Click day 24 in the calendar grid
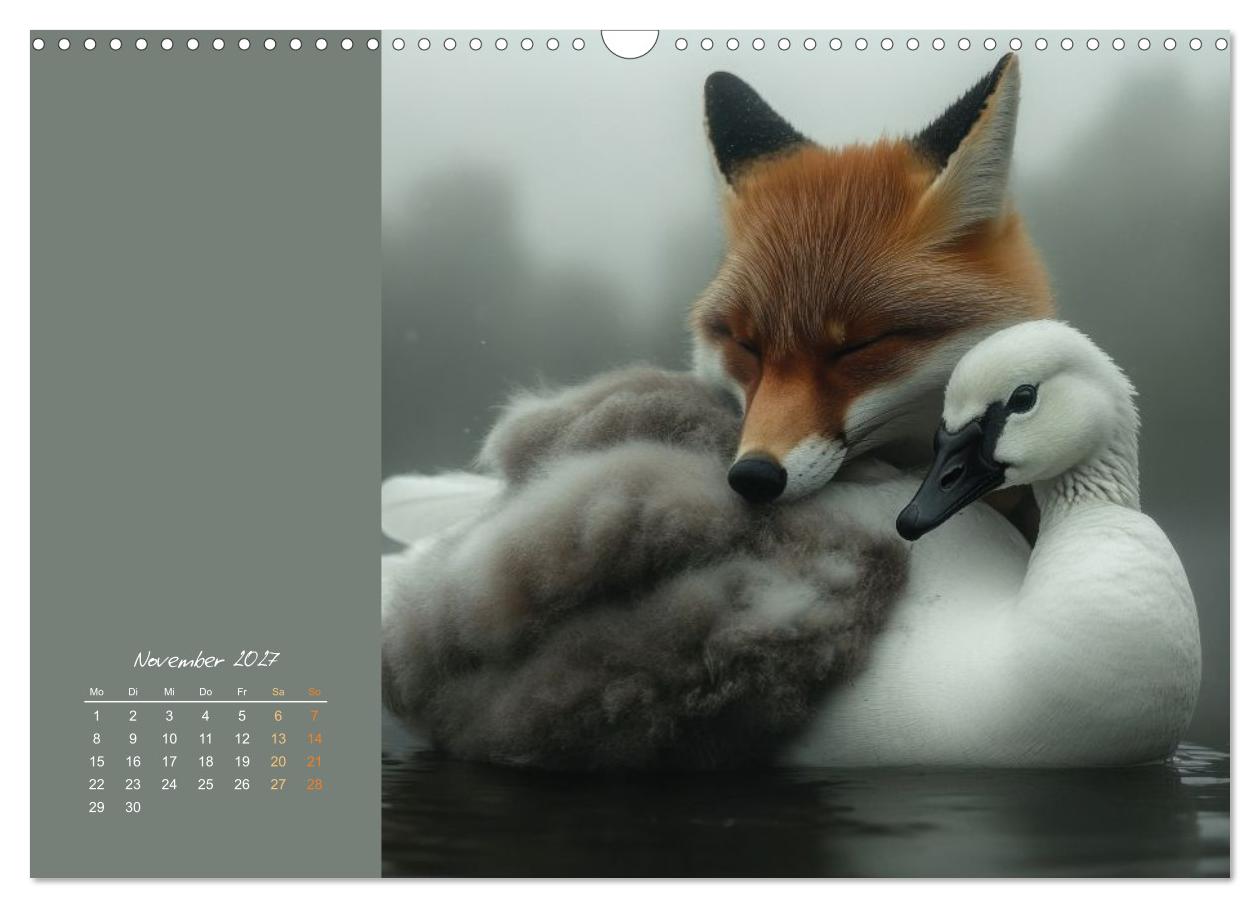This screenshot has width=1260, height=908. pos(169,785)
